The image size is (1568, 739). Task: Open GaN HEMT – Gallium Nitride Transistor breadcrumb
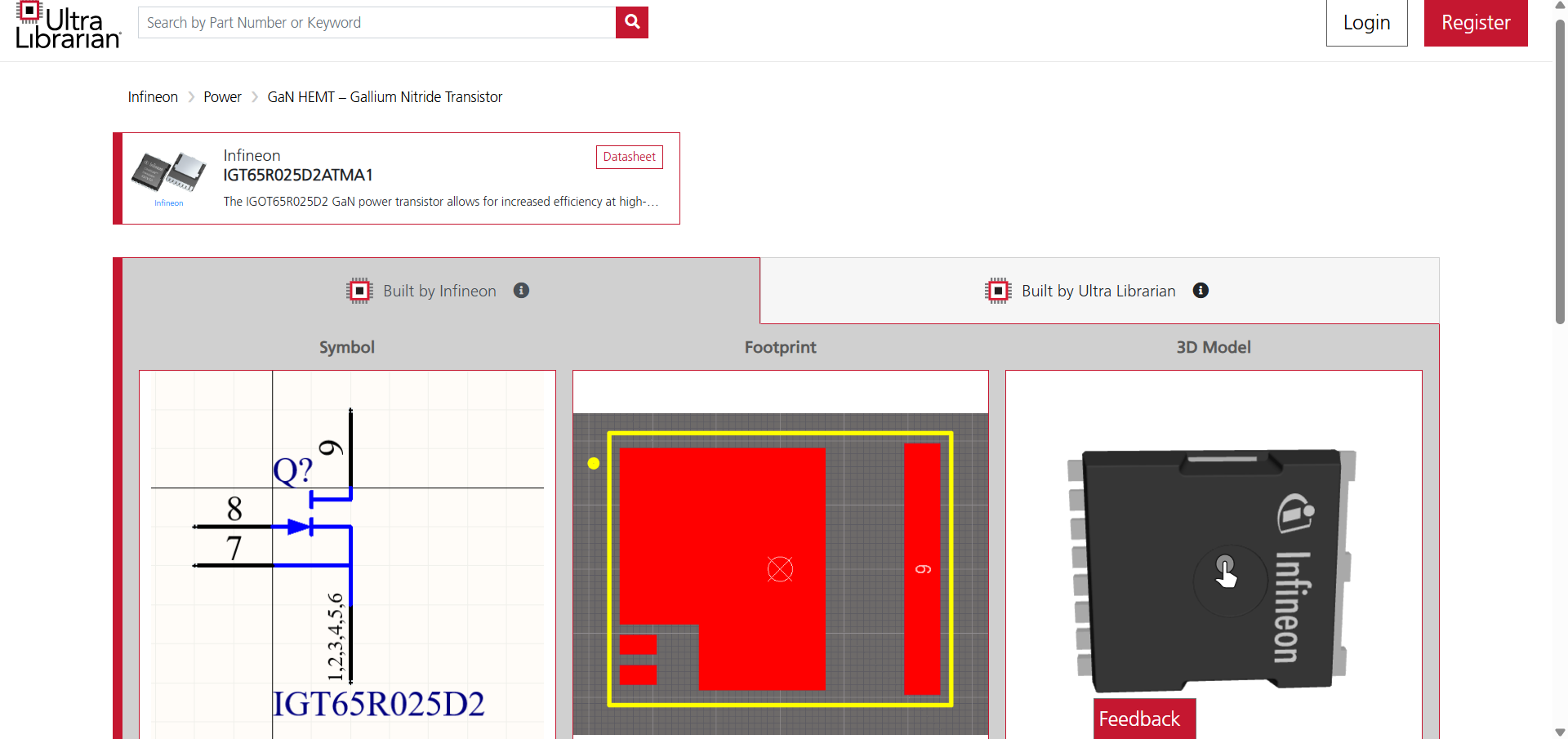(x=385, y=97)
